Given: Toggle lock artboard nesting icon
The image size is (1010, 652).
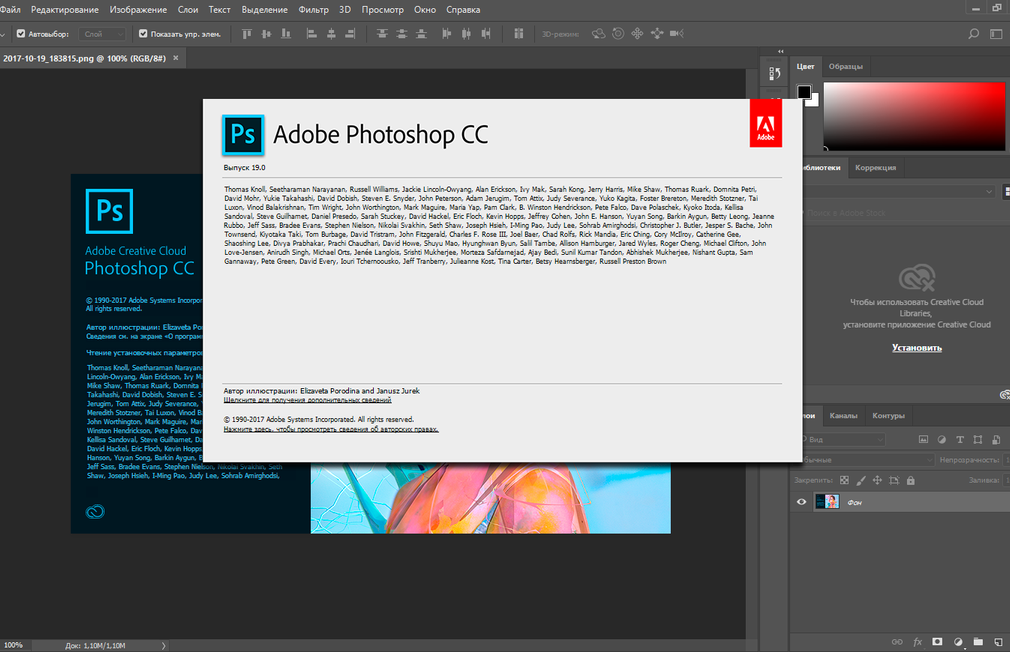Looking at the screenshot, I should tap(894, 480).
